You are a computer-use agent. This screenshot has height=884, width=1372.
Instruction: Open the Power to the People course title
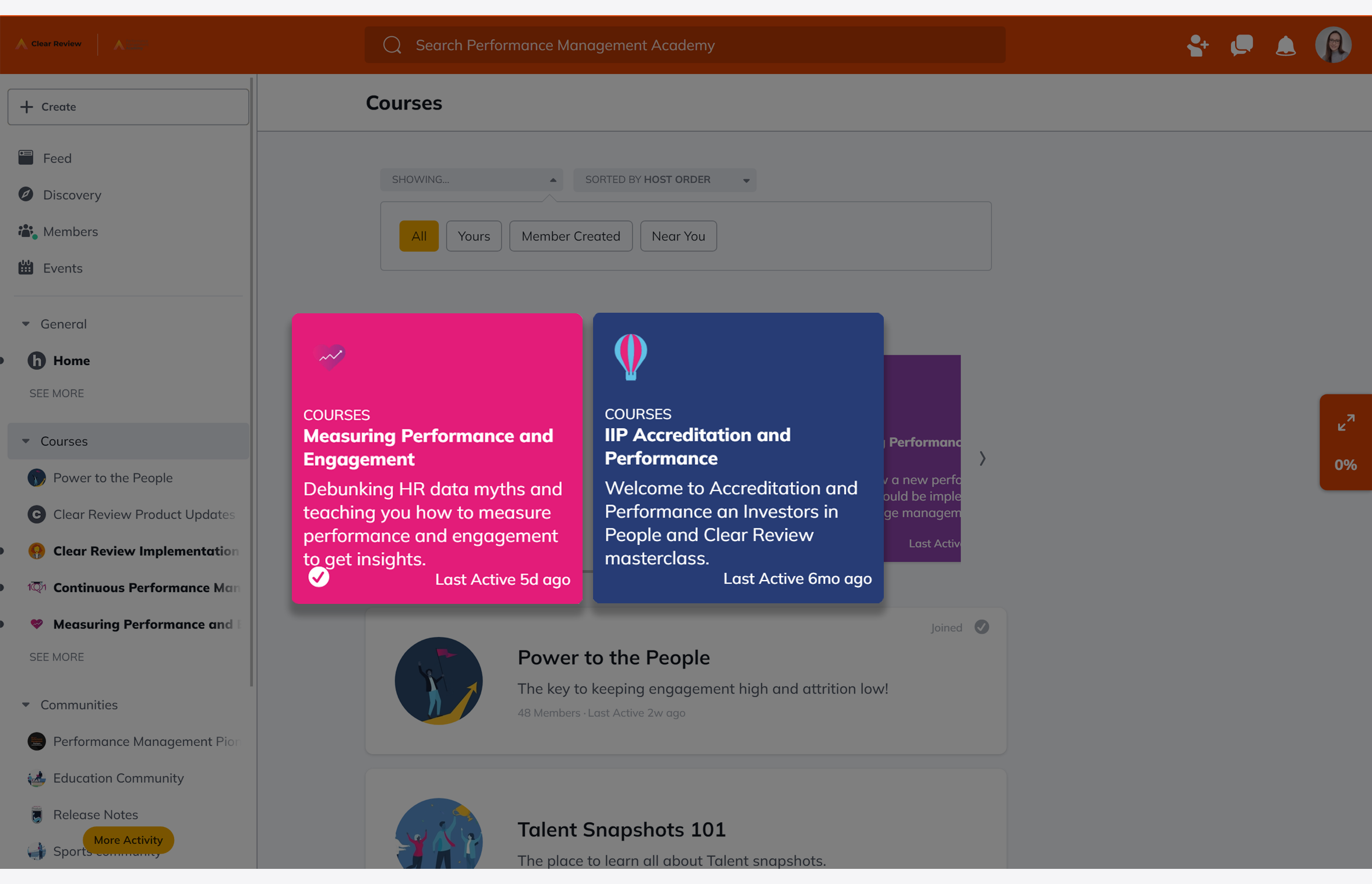tap(613, 657)
